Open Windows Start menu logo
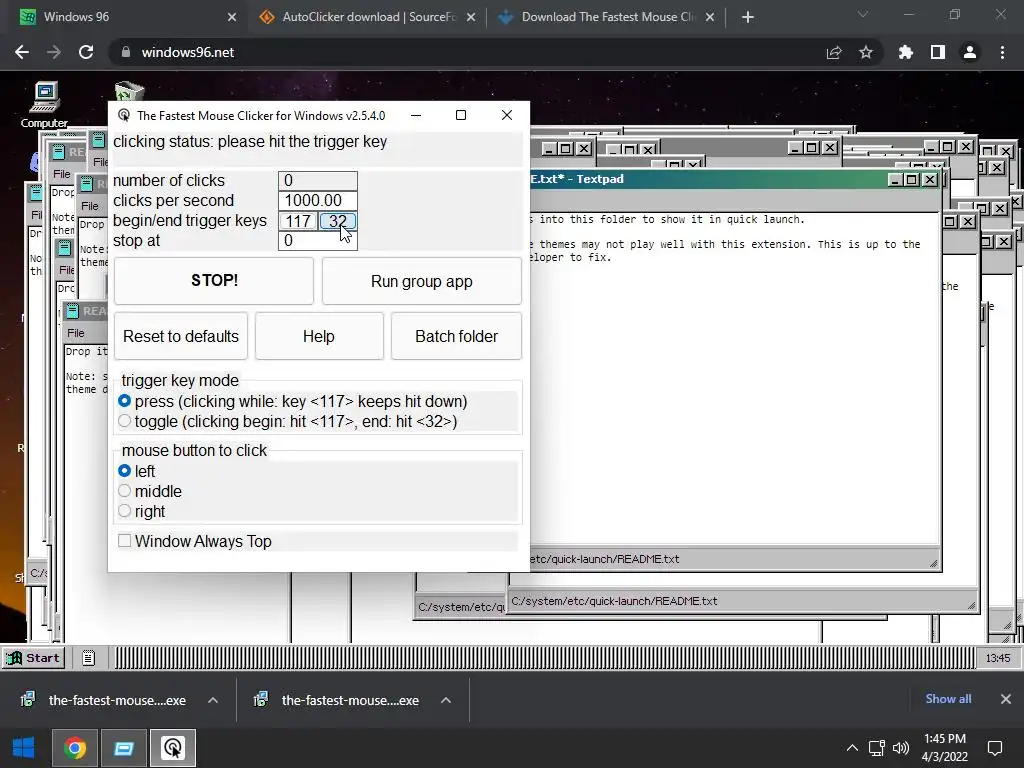1024x768 pixels. (24, 748)
